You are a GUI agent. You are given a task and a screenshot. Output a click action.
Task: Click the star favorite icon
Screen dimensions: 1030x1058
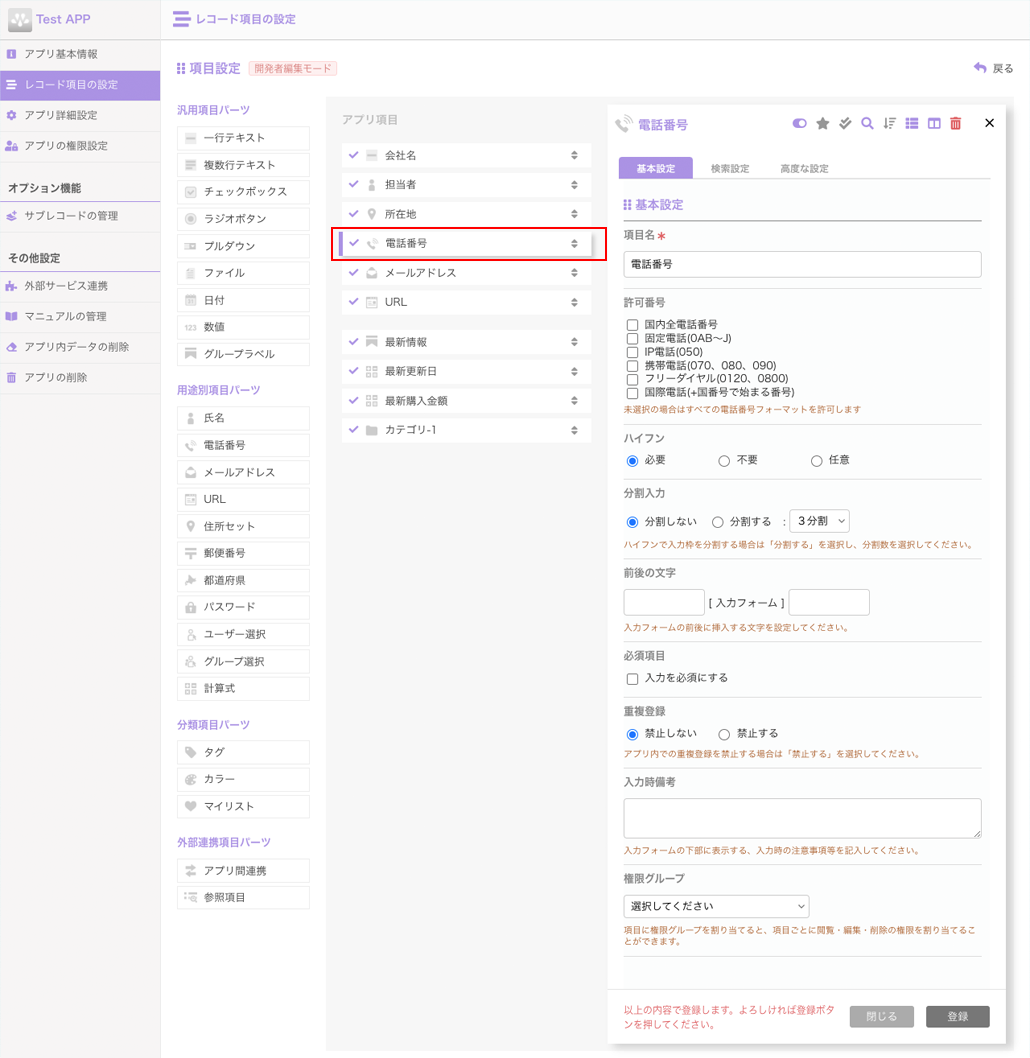(822, 123)
